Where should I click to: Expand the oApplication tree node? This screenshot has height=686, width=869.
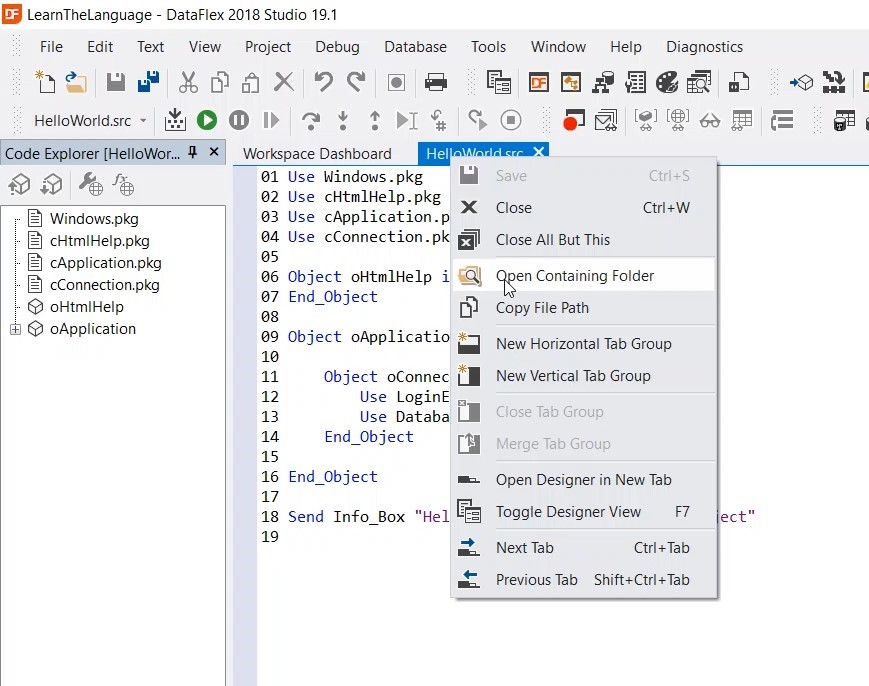(15, 329)
